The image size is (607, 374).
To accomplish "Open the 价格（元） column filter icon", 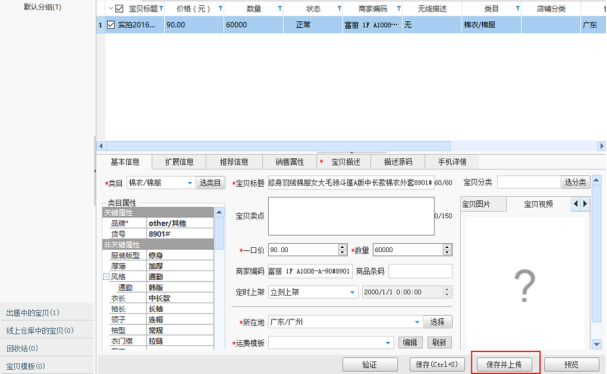I will tap(220, 9).
